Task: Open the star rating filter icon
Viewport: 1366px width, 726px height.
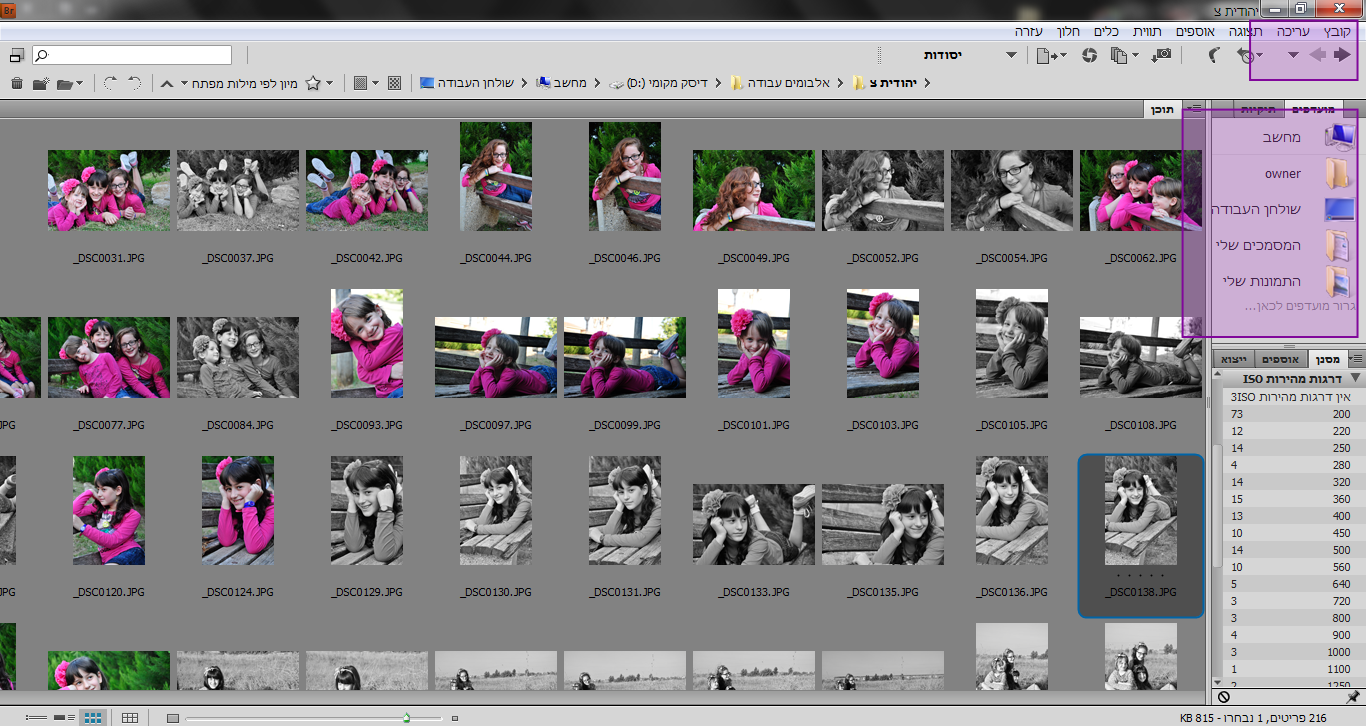Action: click(313, 83)
